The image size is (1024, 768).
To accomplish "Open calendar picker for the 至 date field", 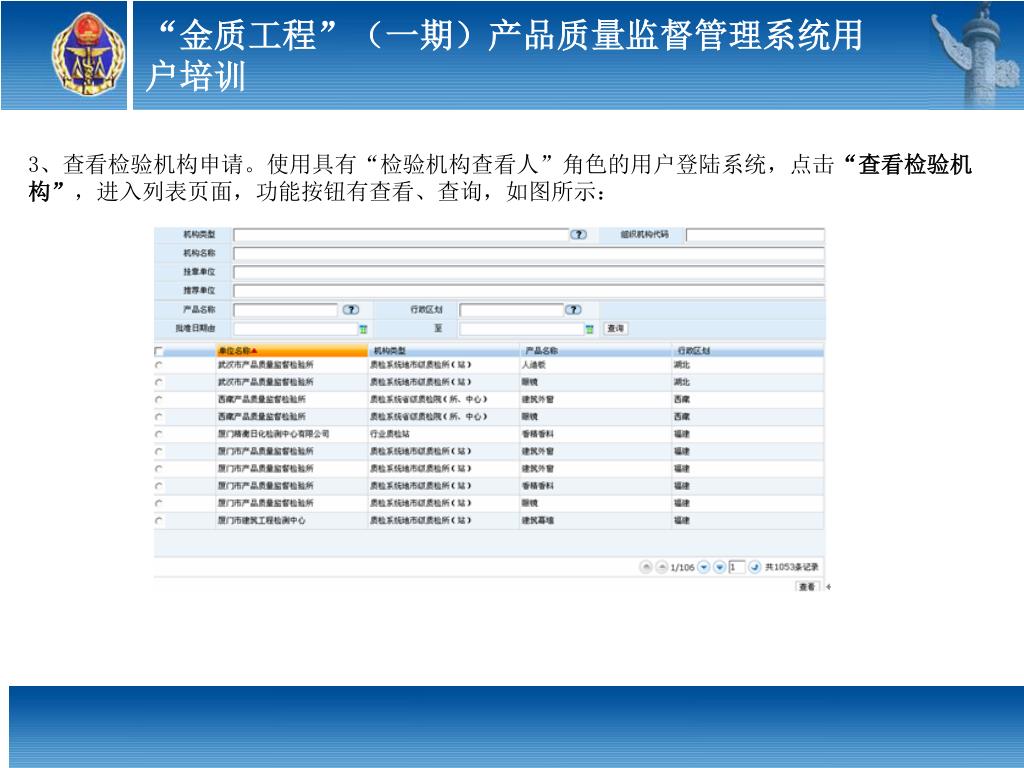I will 589,329.
